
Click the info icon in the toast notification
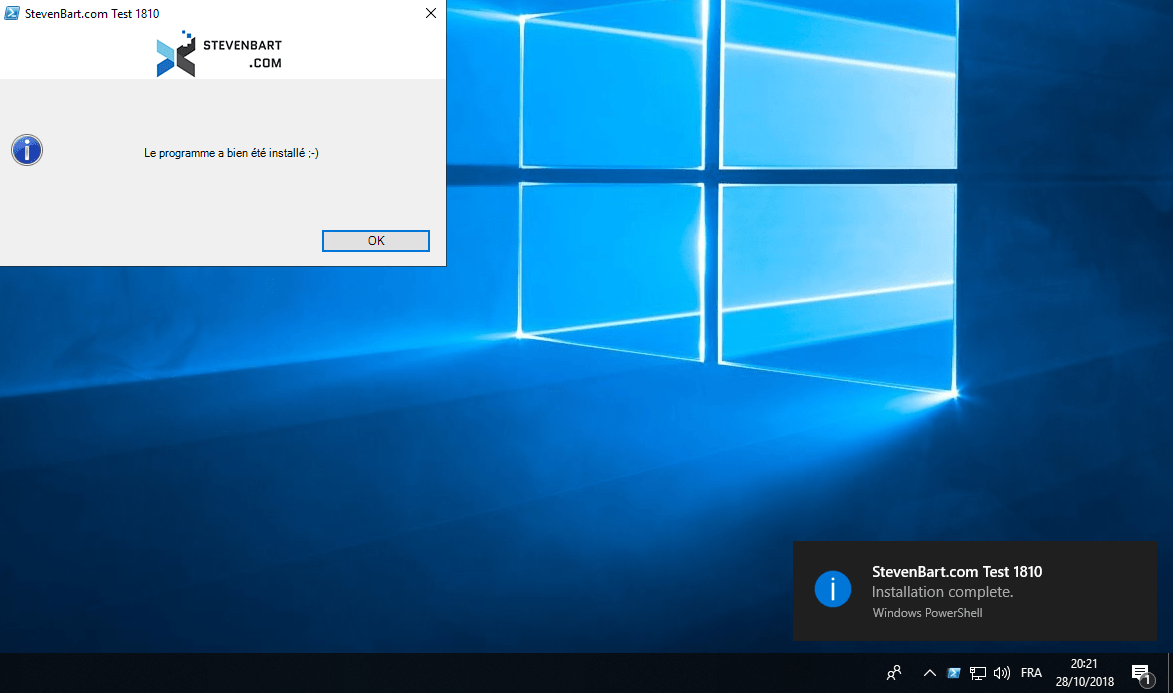pyautogui.click(x=833, y=588)
